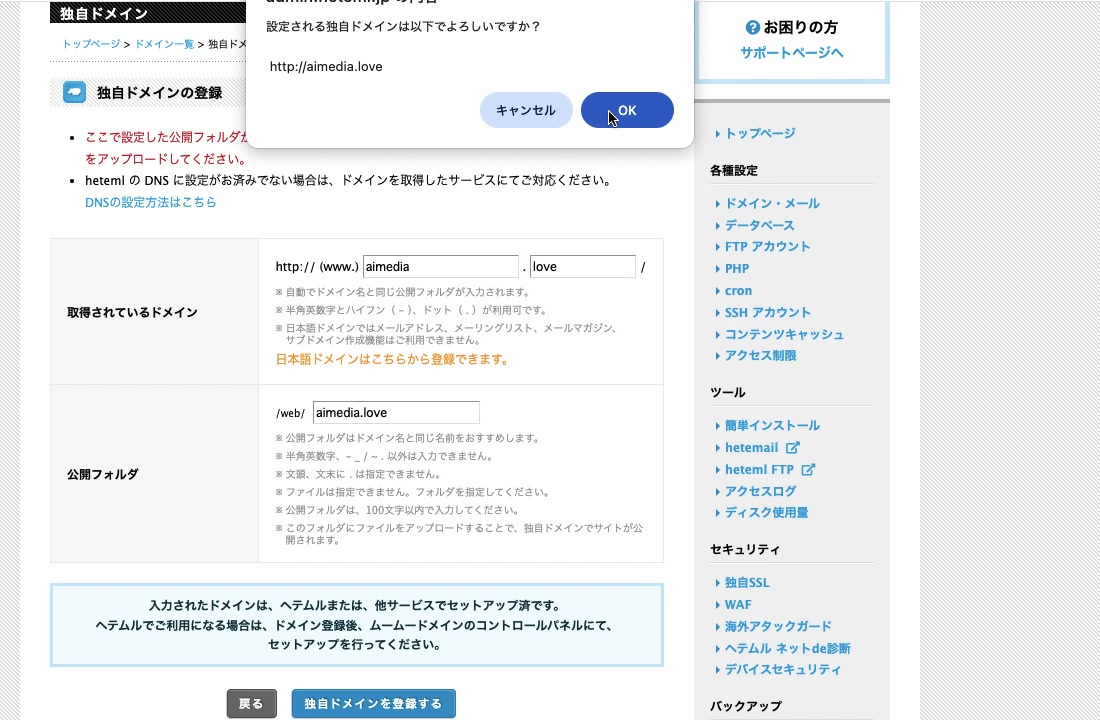Confirm the domain with OK button
The height and width of the screenshot is (720, 1100).
coord(627,110)
